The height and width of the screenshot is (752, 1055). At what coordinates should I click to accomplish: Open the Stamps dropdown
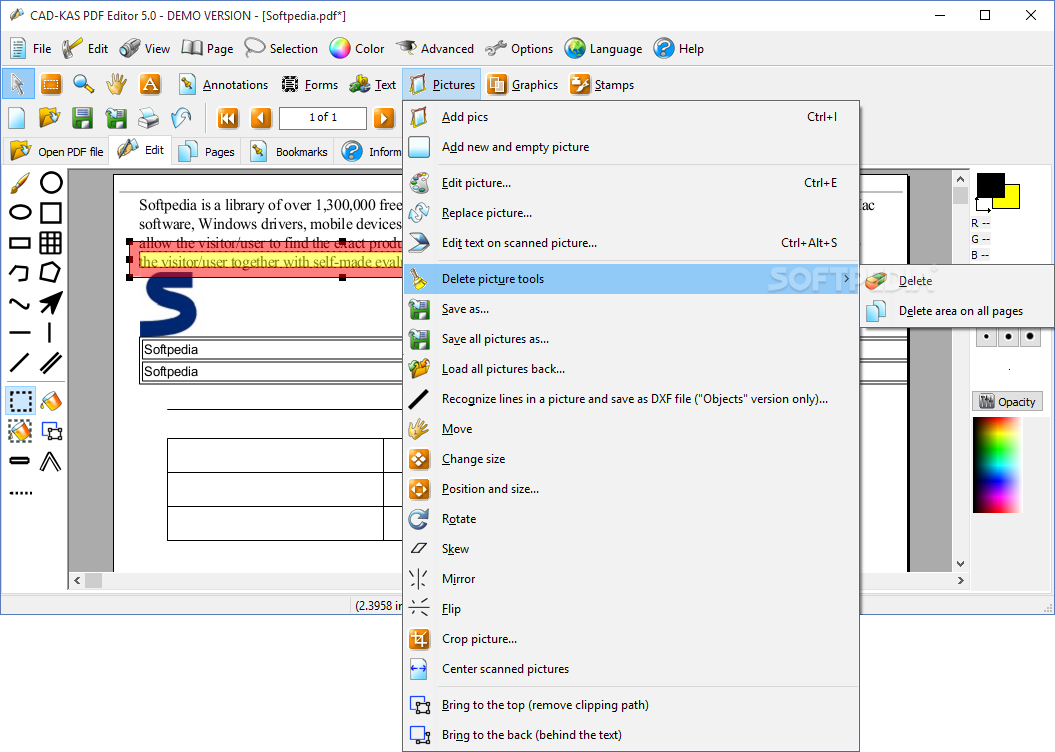(602, 85)
